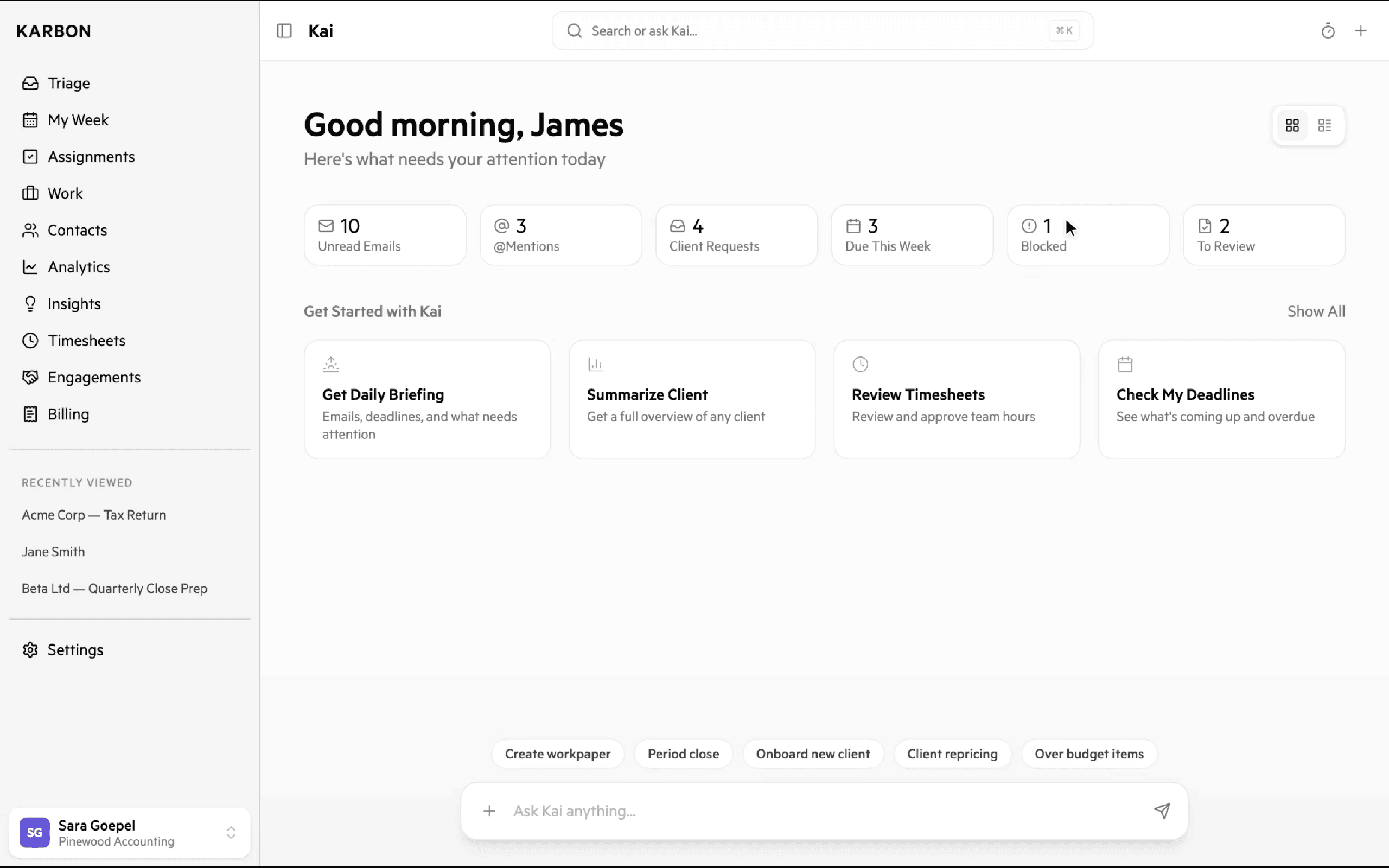Expand the Sara Goepel account switcher
This screenshot has height=868, width=1389.
(x=231, y=832)
